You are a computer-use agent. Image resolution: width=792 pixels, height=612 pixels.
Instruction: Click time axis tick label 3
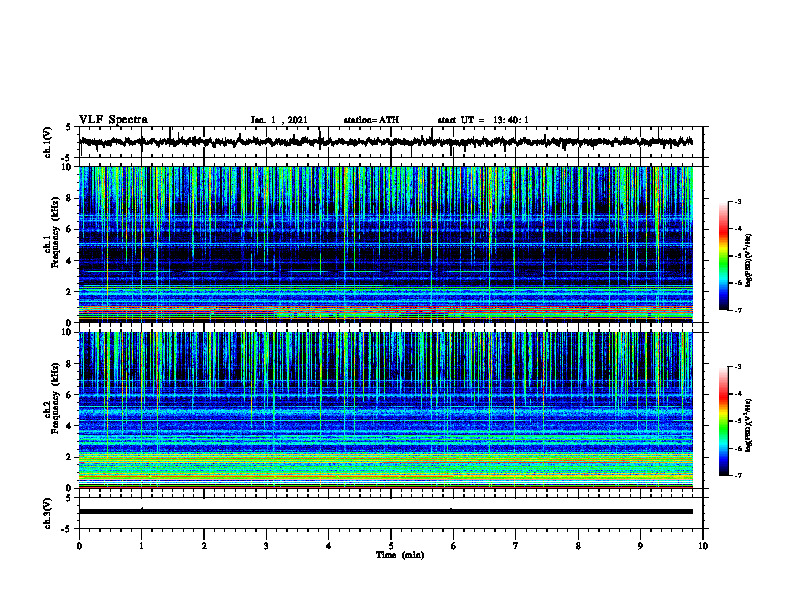[266, 546]
